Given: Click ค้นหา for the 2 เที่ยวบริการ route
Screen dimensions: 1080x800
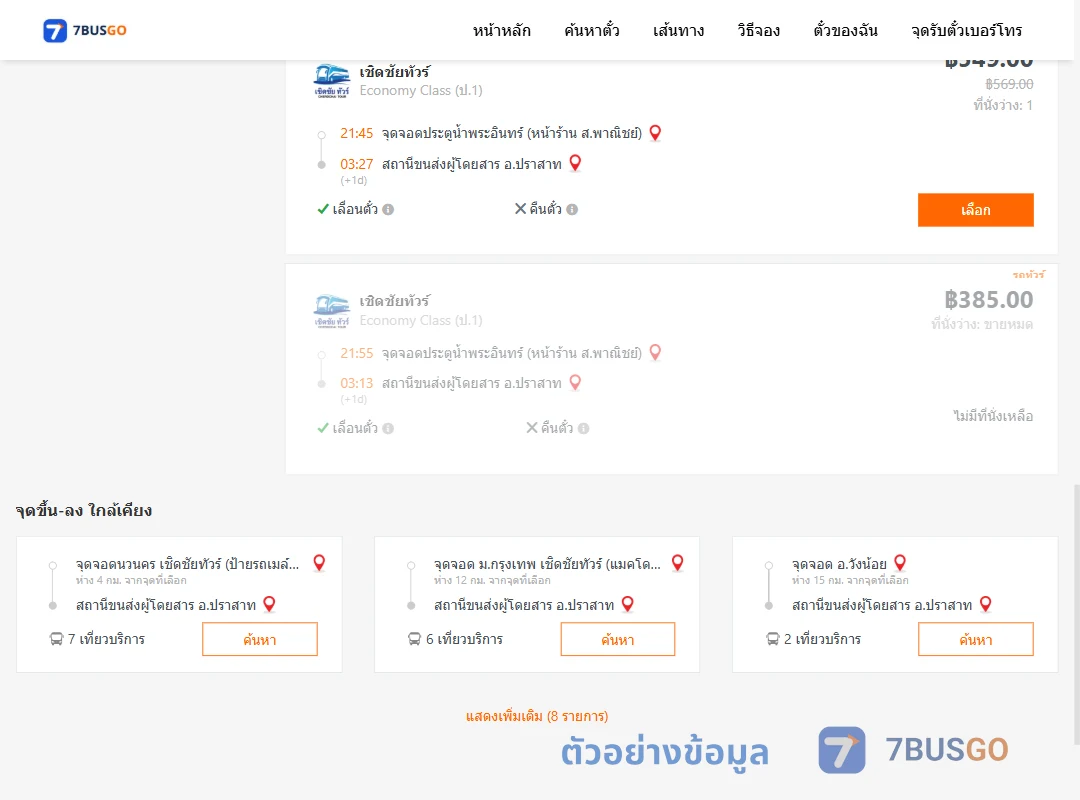Looking at the screenshot, I should [x=975, y=639].
